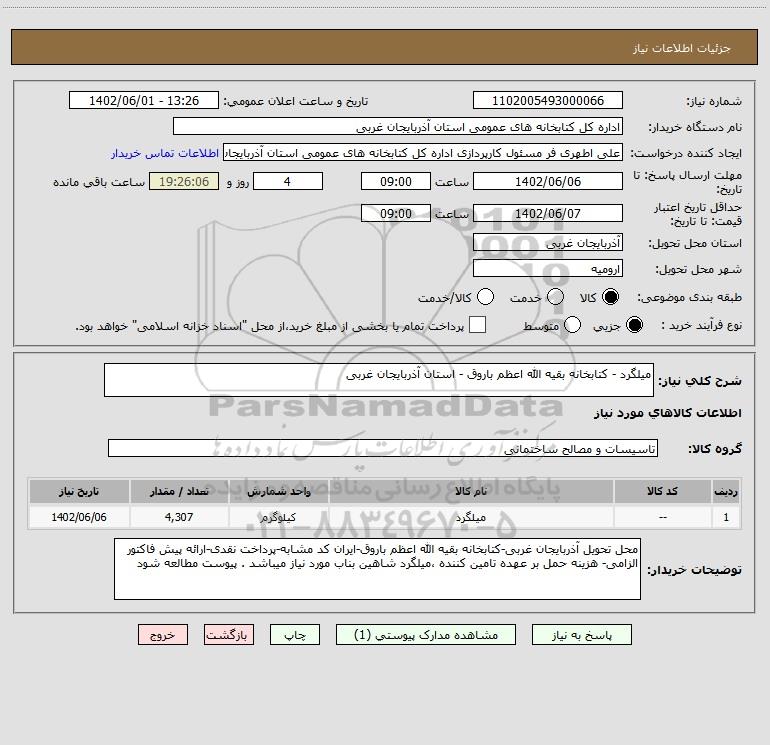Click the تاریخ نیاز column header
This screenshot has height=745, width=770.
(x=79, y=491)
